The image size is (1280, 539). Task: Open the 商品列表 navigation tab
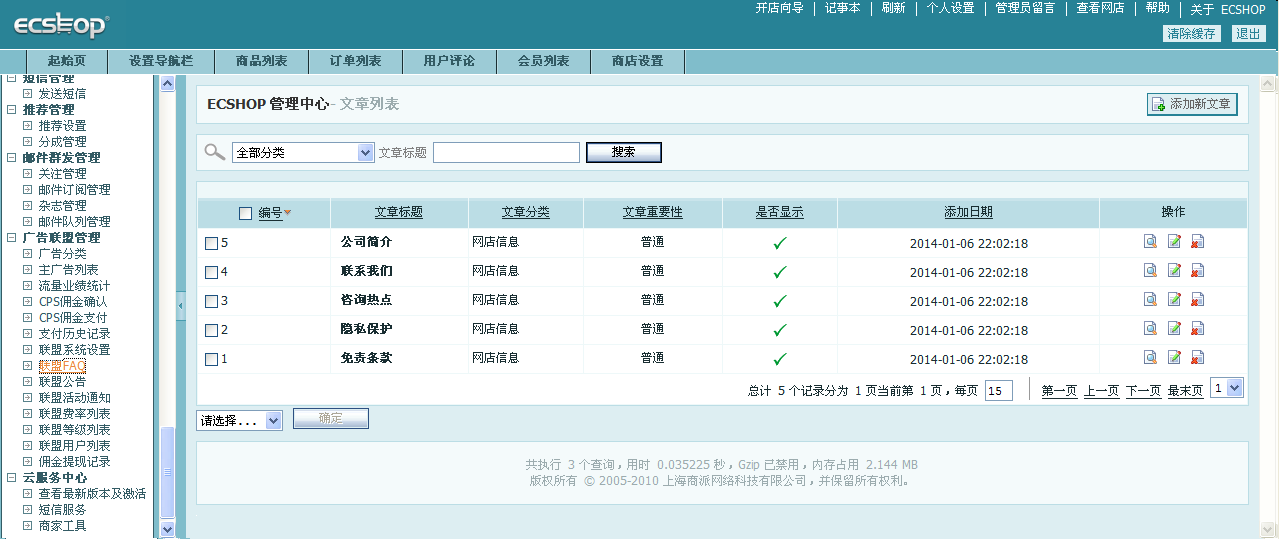[x=261, y=61]
